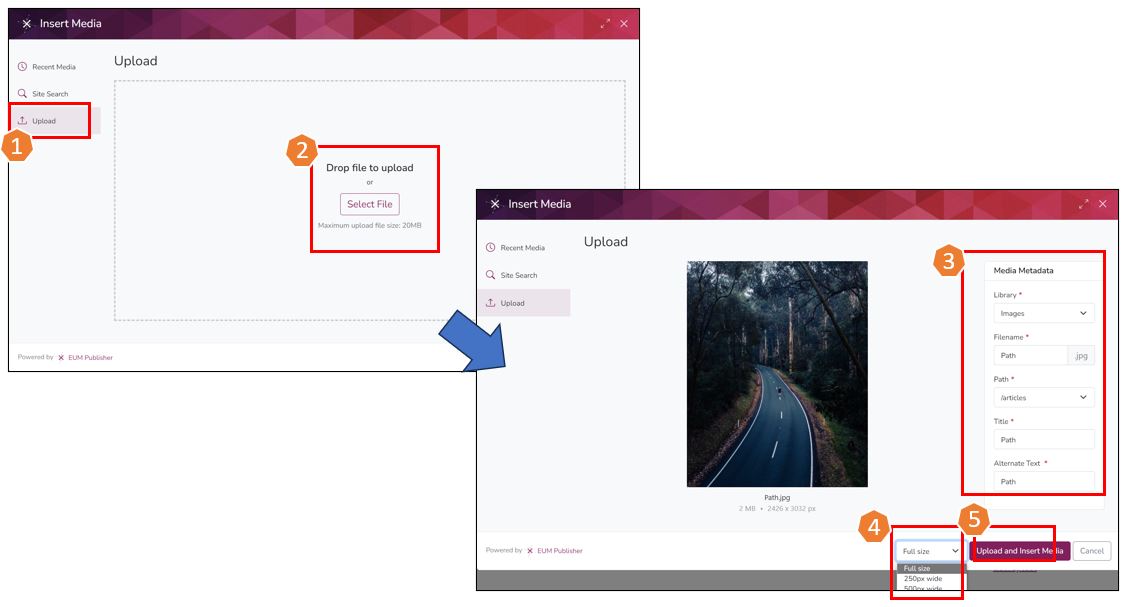Click the .jpg extension label

click(1081, 355)
